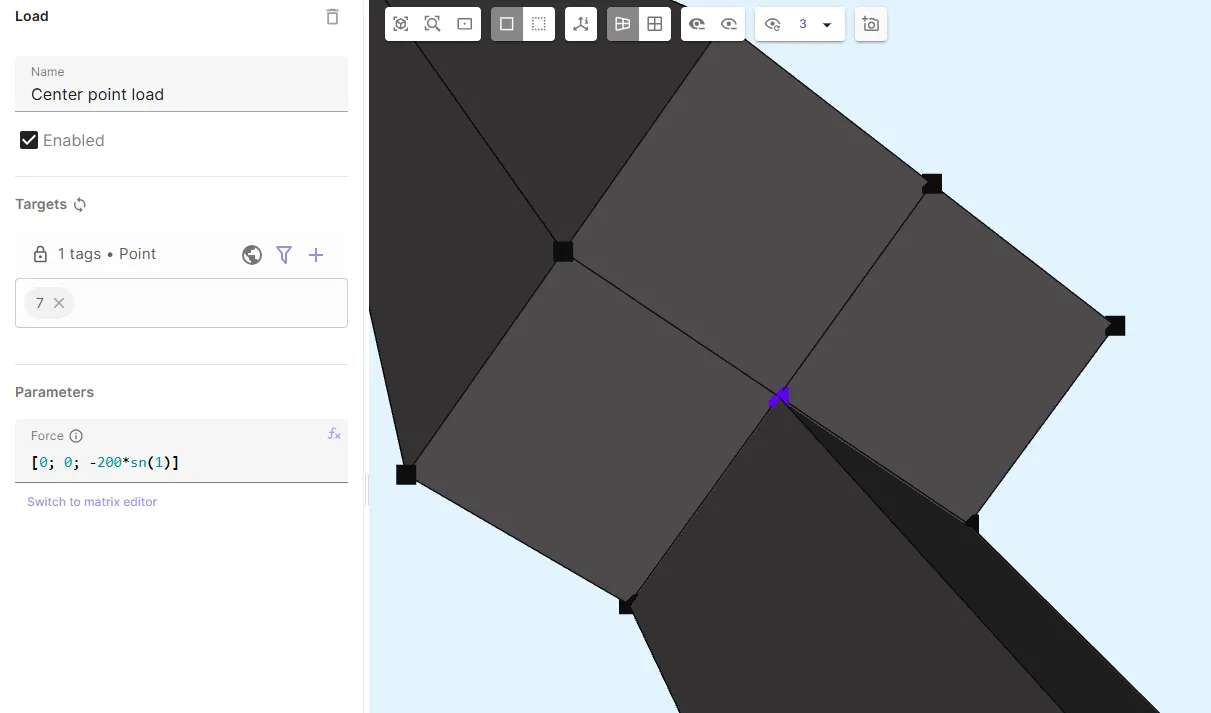
Task: Click the Name field containing Center point load
Action: (x=180, y=95)
